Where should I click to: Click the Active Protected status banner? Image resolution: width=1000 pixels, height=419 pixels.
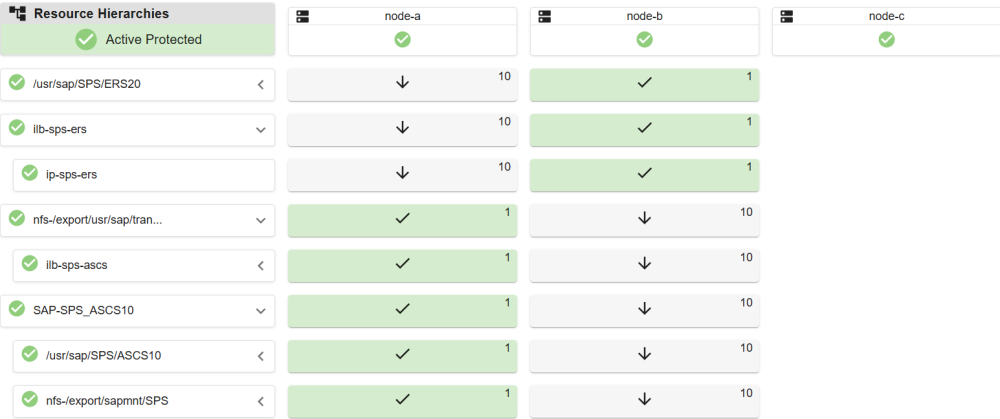tap(138, 40)
